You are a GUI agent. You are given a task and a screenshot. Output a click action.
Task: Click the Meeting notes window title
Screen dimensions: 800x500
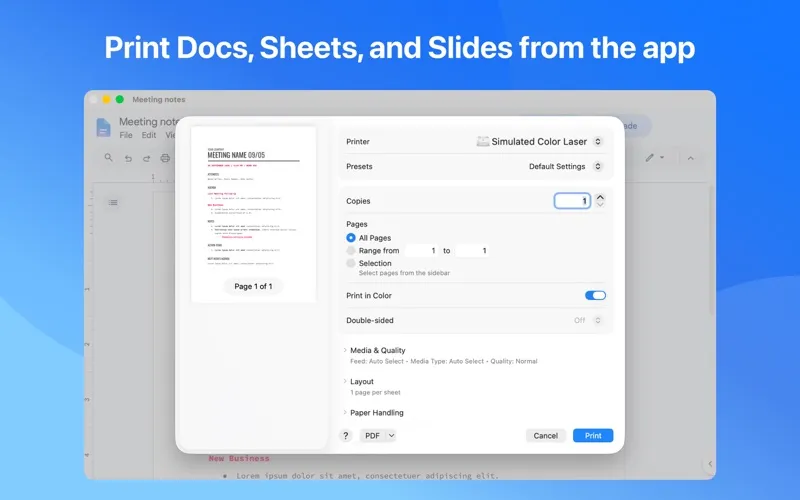(x=159, y=99)
